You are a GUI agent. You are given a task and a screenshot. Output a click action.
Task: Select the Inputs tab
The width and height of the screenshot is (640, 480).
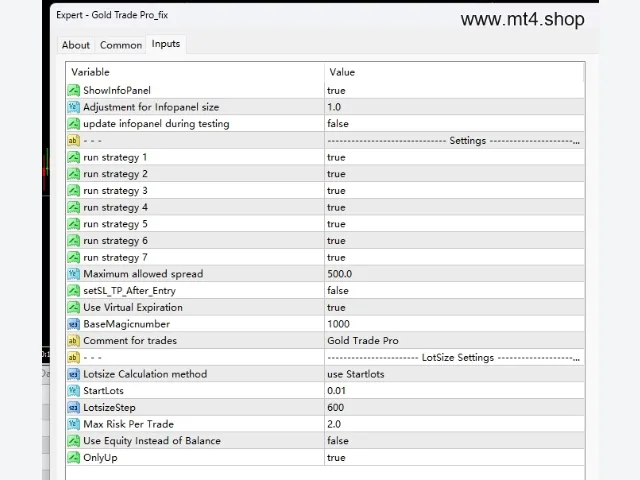(166, 44)
